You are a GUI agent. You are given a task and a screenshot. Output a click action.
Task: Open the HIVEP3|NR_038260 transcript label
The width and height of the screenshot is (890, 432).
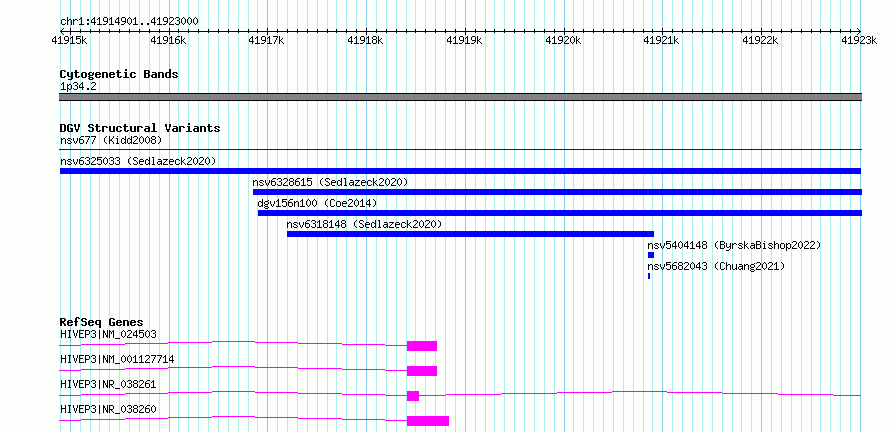(108, 409)
